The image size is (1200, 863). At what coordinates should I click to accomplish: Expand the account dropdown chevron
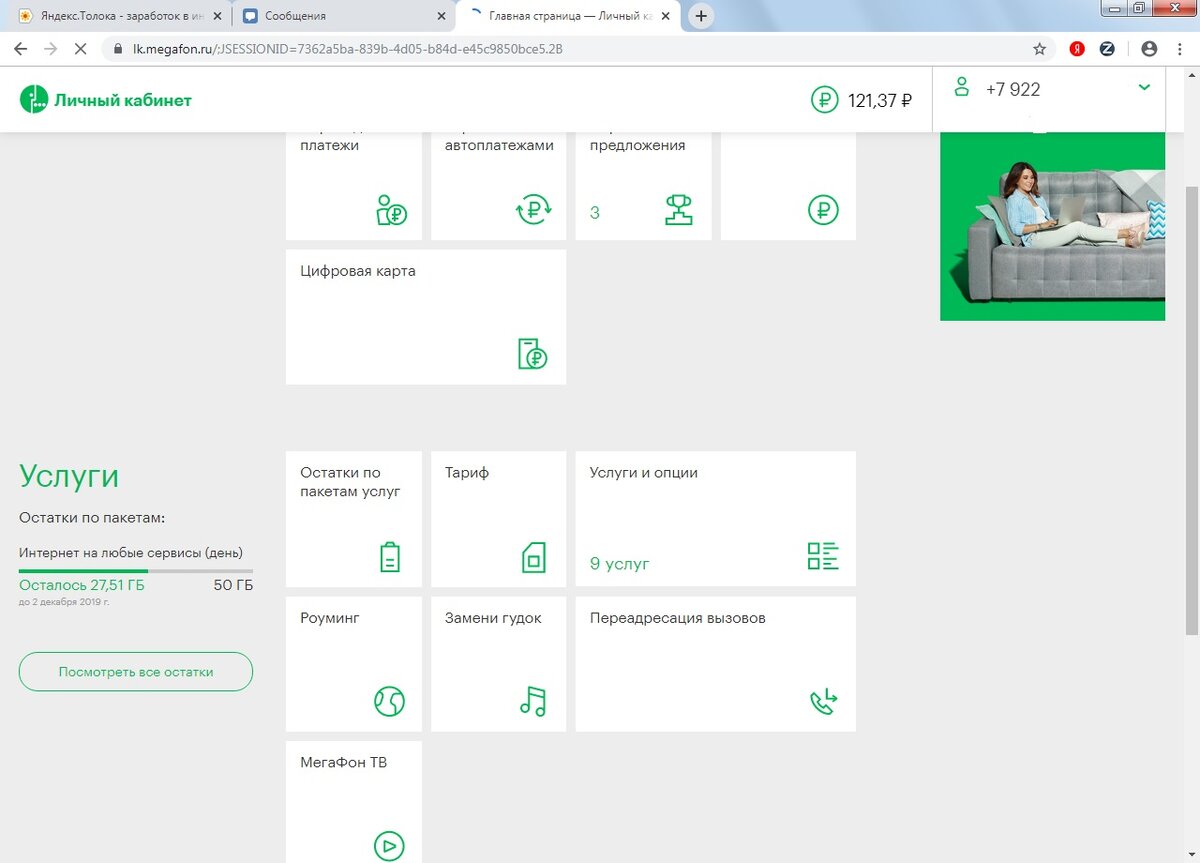(1144, 88)
